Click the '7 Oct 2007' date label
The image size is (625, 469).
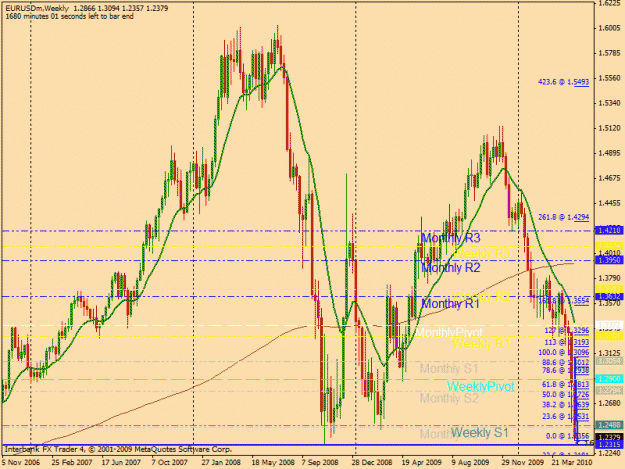pos(169,463)
